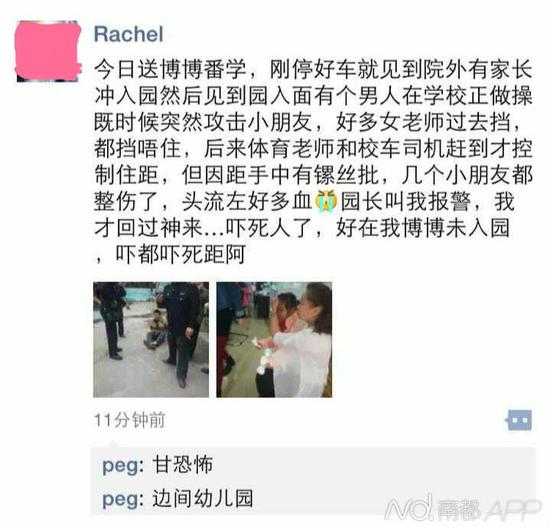Open Rachel's profile via her name
Image resolution: width=550 pixels, height=527 pixels.
[129, 34]
